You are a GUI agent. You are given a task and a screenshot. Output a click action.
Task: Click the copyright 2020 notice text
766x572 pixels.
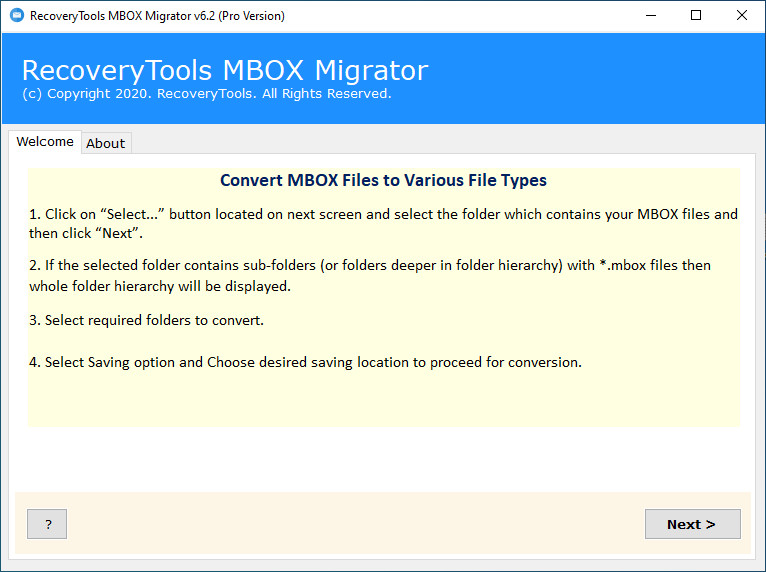point(207,94)
